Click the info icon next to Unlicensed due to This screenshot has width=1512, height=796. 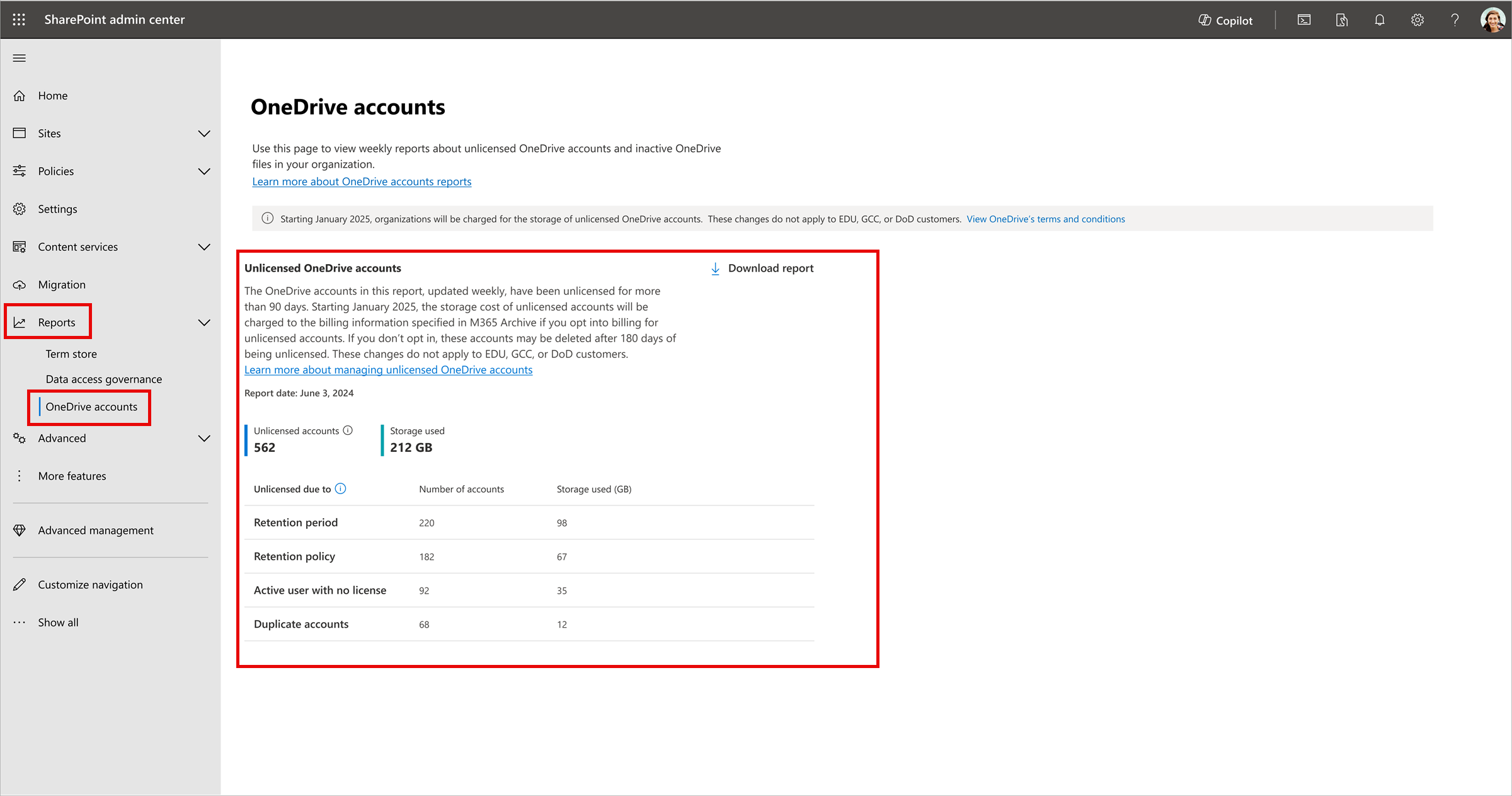tap(341, 488)
